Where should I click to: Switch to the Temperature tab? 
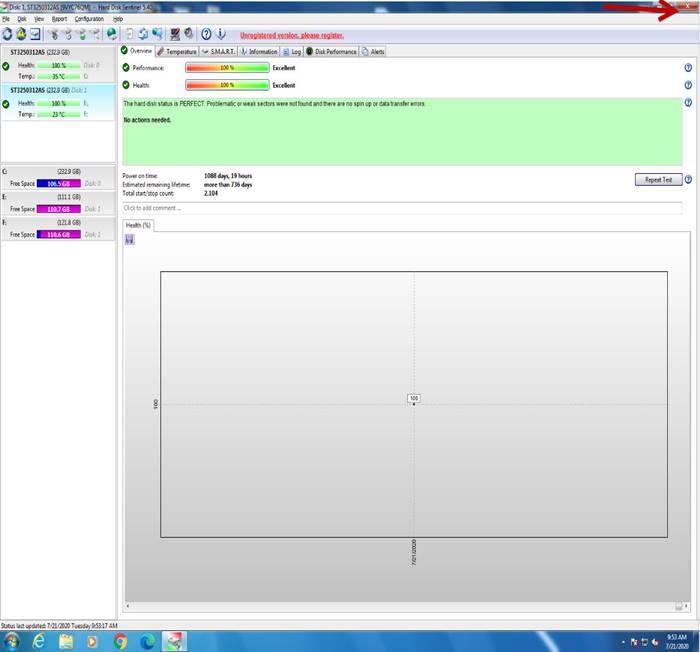click(176, 51)
